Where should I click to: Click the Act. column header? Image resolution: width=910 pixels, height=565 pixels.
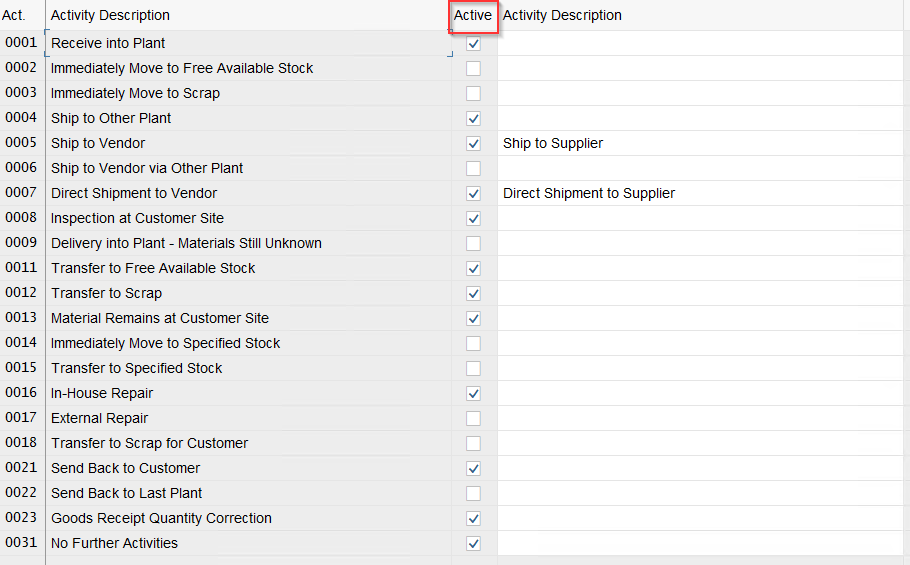click(x=14, y=15)
